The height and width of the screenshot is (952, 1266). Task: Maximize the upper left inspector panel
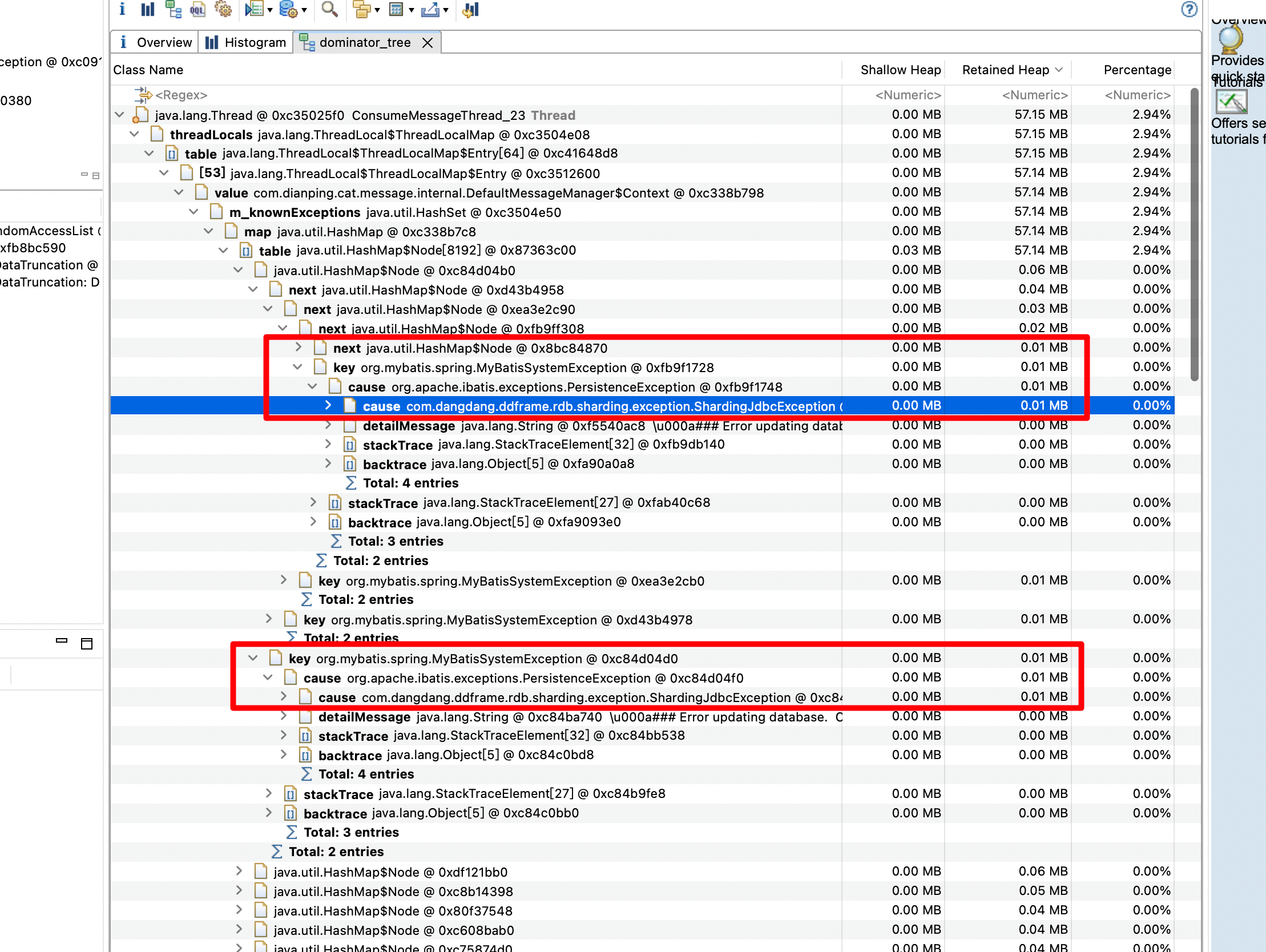point(95,175)
